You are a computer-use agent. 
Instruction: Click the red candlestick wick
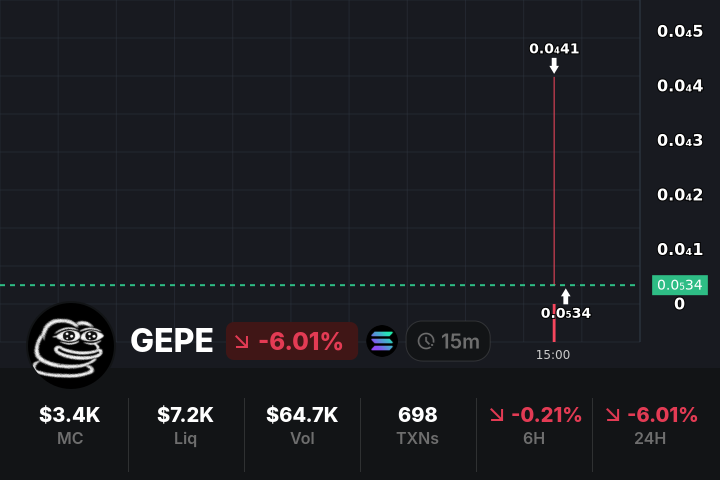click(554, 180)
